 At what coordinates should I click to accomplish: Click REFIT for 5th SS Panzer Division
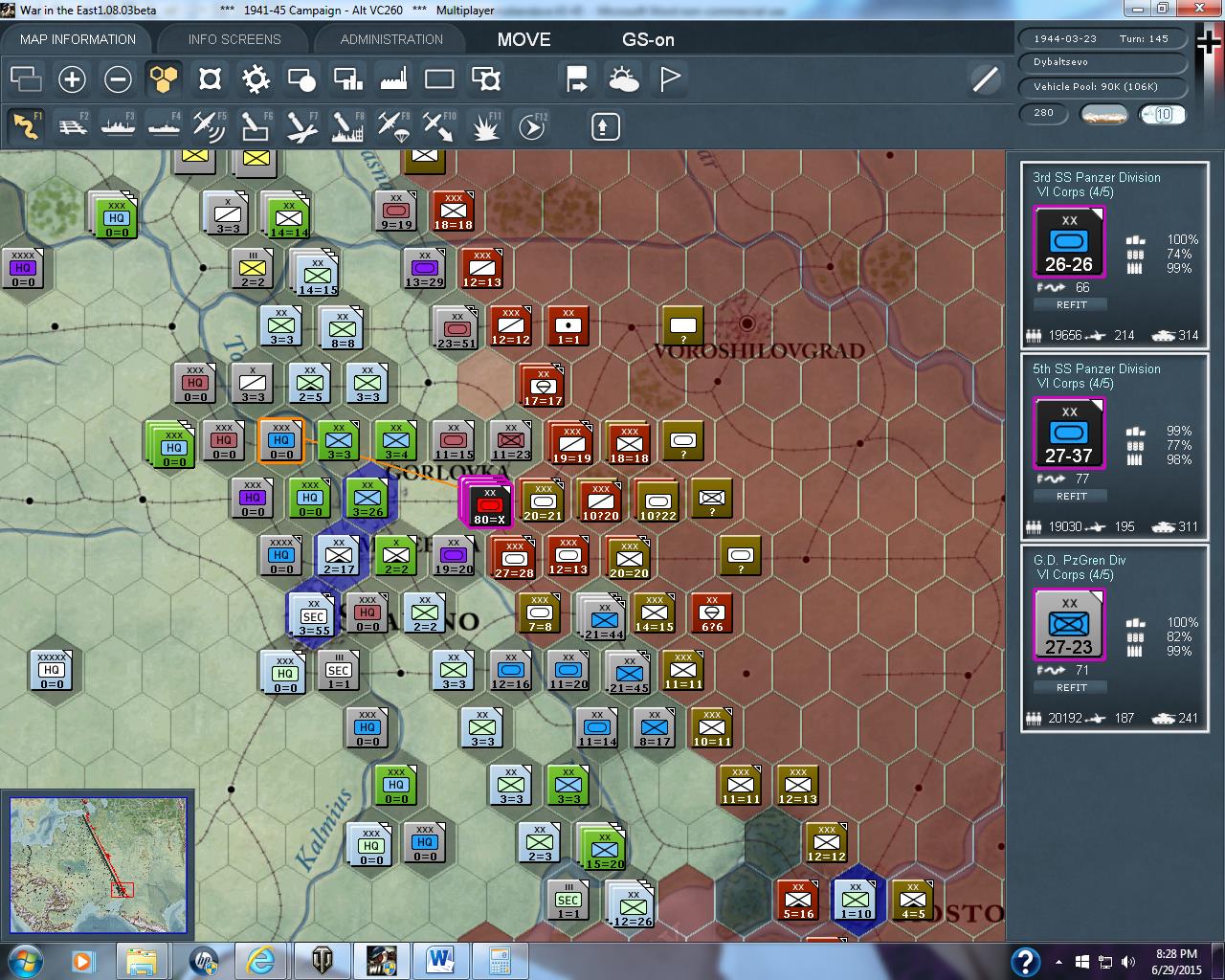tap(1071, 496)
